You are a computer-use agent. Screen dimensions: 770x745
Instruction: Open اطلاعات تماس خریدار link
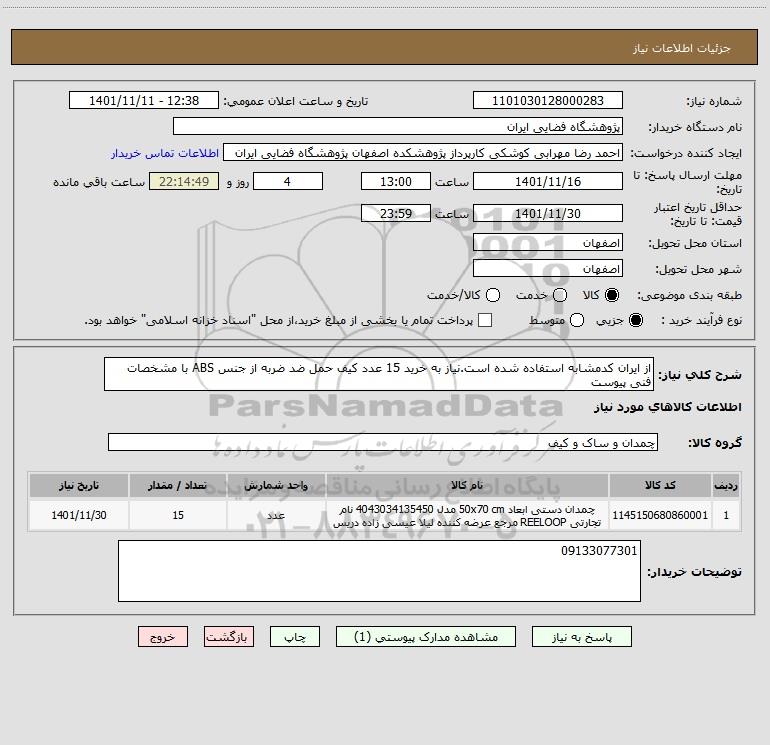tap(165, 153)
